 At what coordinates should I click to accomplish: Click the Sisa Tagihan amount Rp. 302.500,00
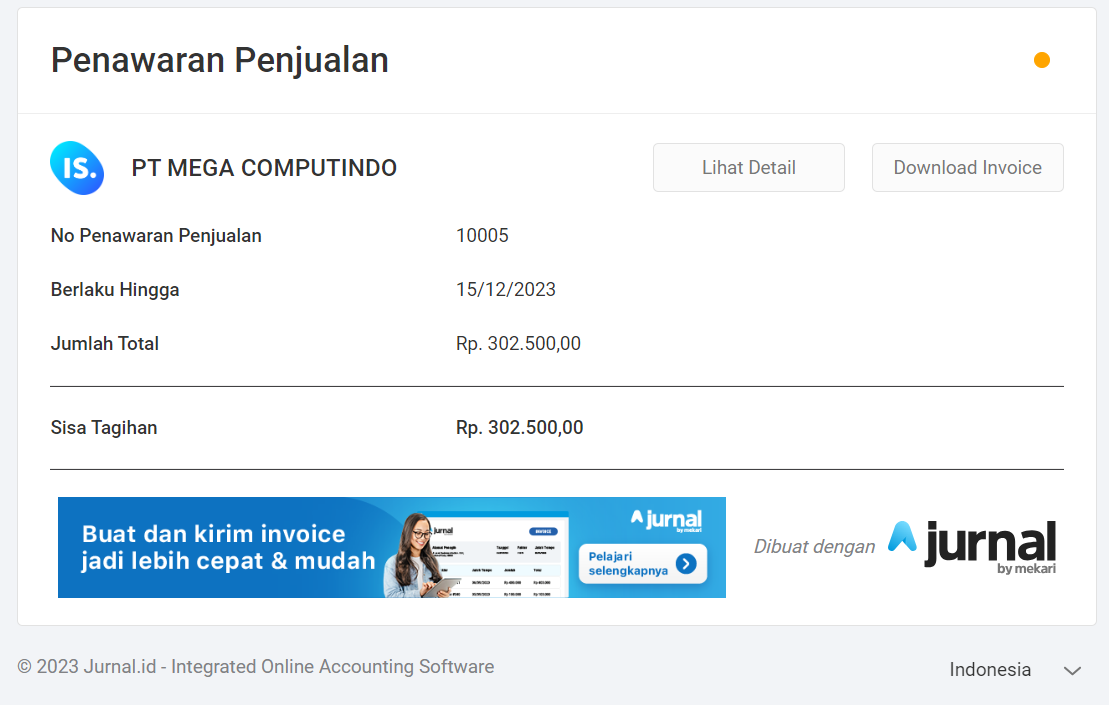click(519, 428)
